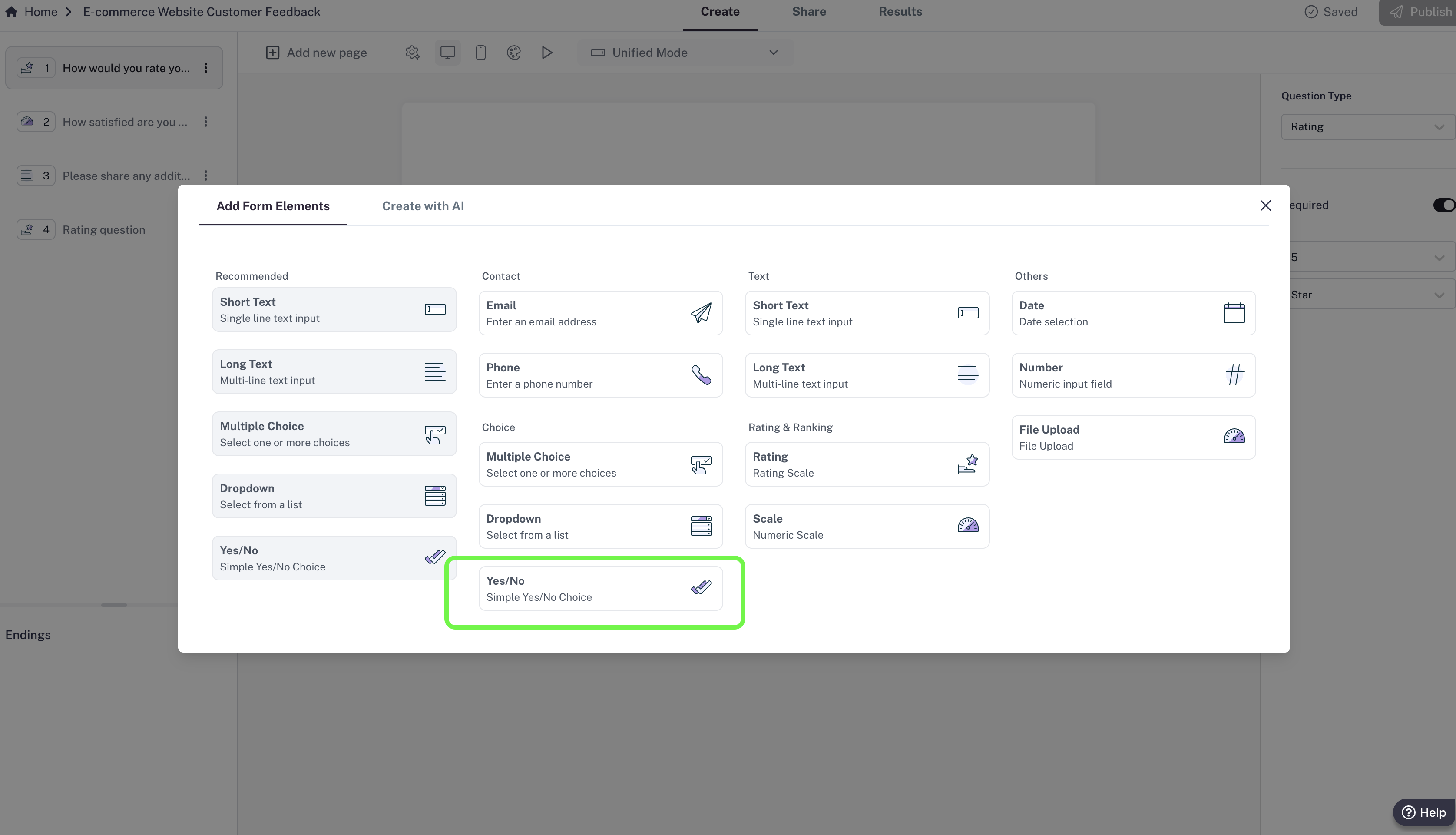1456x835 pixels.
Task: Add the Numeric Scale element
Action: (x=866, y=527)
